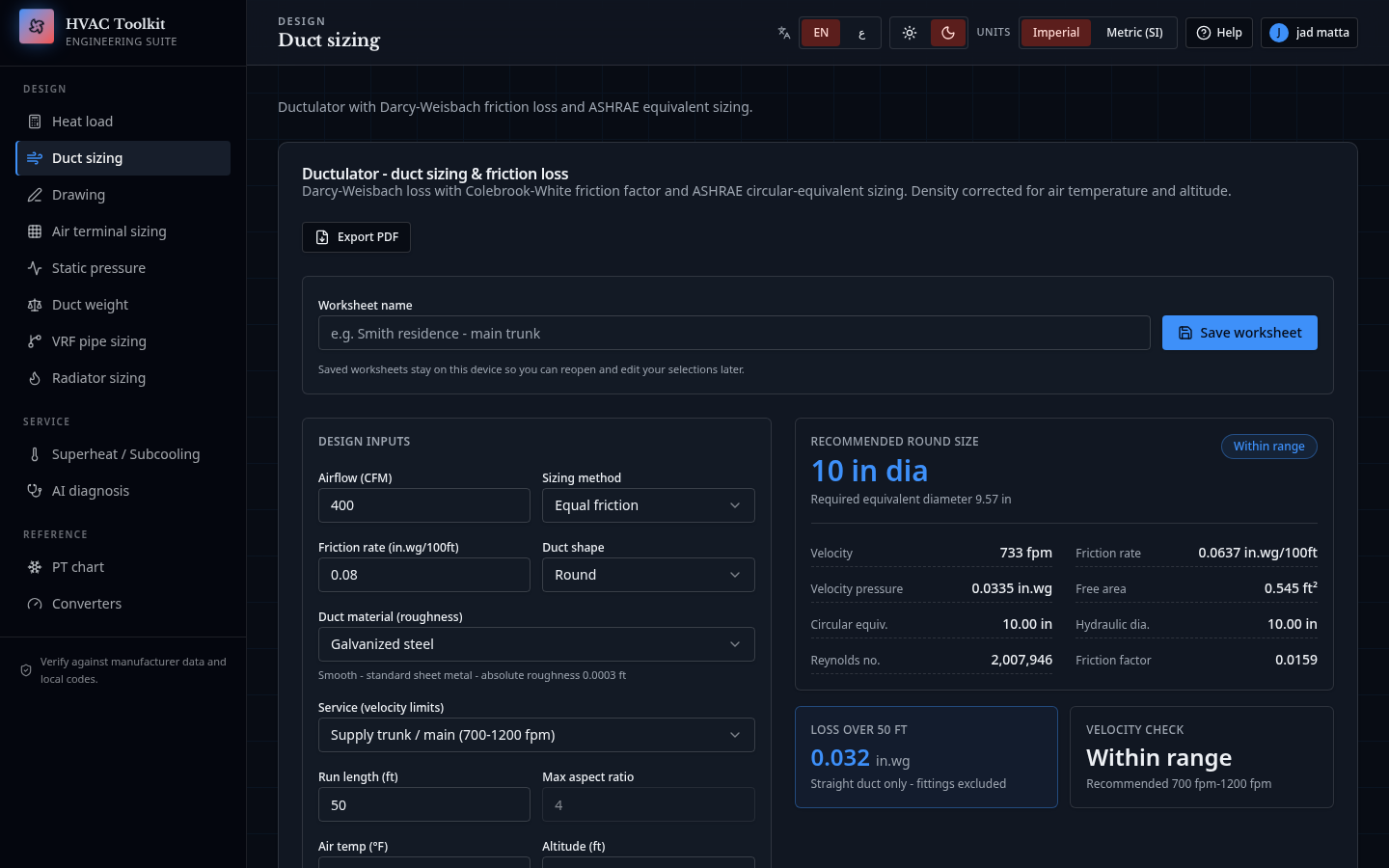The width and height of the screenshot is (1389, 868).
Task: Open the Sizing method dropdown
Action: point(648,505)
